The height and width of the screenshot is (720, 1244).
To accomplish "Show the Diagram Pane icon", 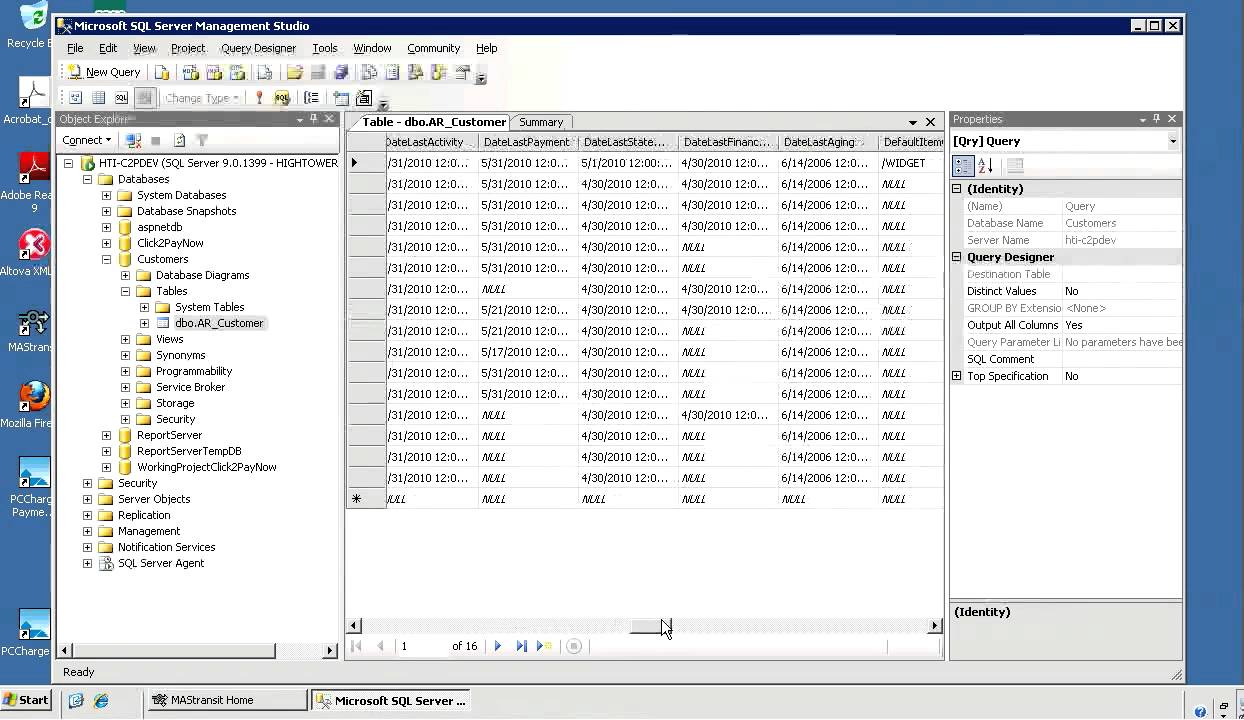I will [75, 98].
